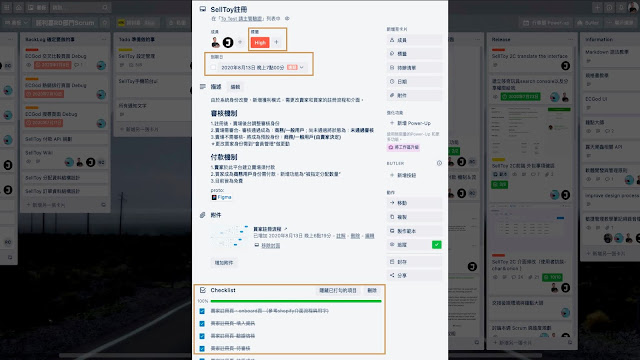Click the SellToy card title text
Screen dimensions: 640x360
[x=229, y=9]
